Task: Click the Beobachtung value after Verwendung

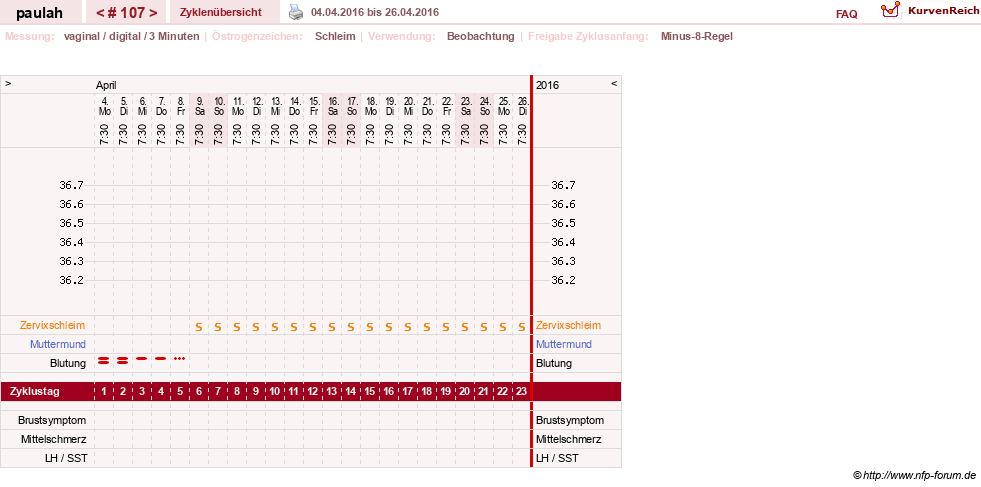Action: pyautogui.click(x=480, y=36)
